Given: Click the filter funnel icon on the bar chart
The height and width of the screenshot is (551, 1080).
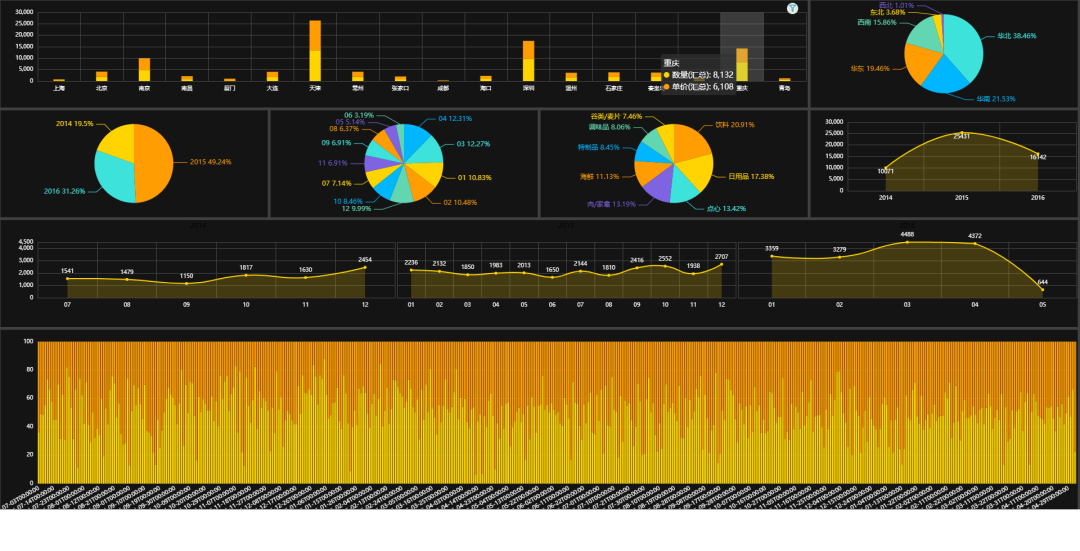Looking at the screenshot, I should (793, 8).
